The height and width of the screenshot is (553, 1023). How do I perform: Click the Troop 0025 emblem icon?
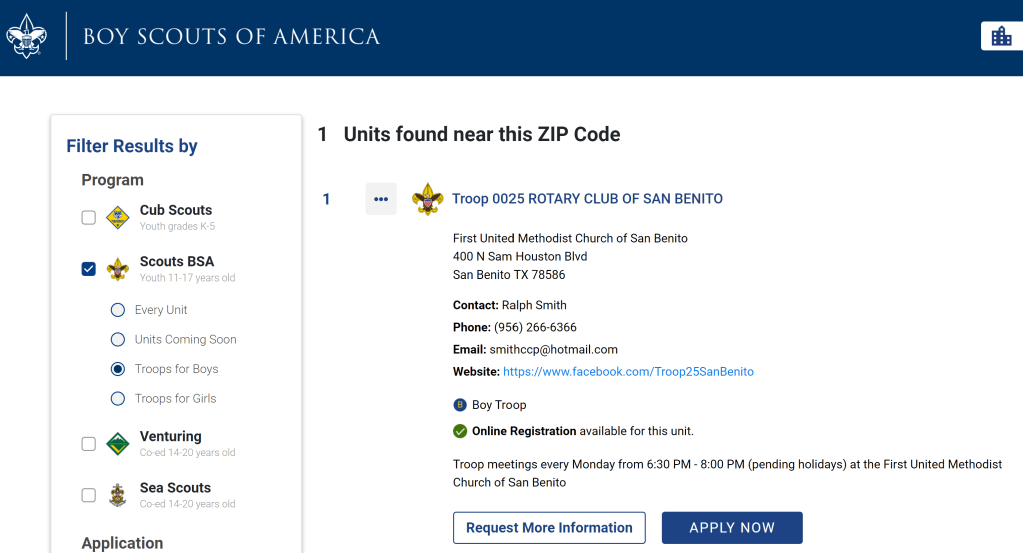(428, 199)
